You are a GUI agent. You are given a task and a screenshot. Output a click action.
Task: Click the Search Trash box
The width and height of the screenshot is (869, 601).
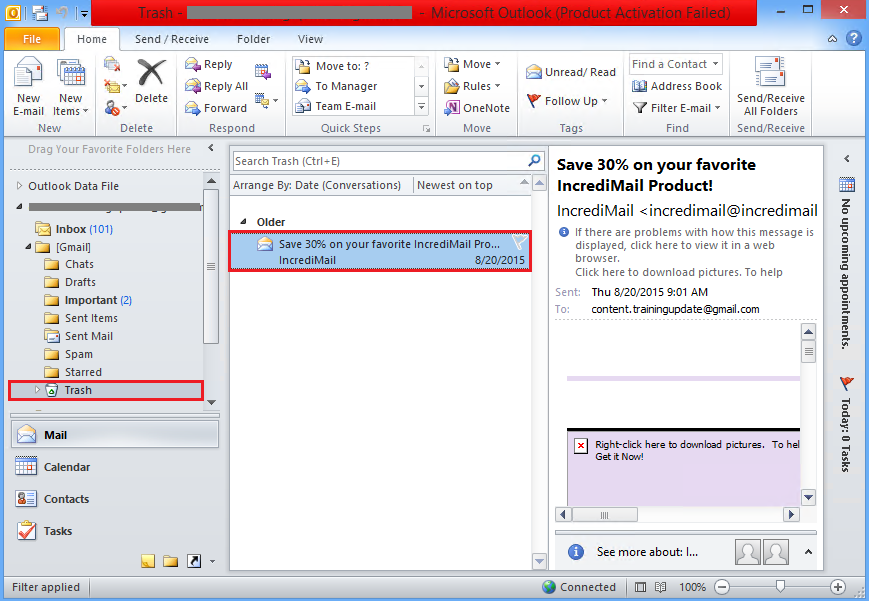coord(380,161)
